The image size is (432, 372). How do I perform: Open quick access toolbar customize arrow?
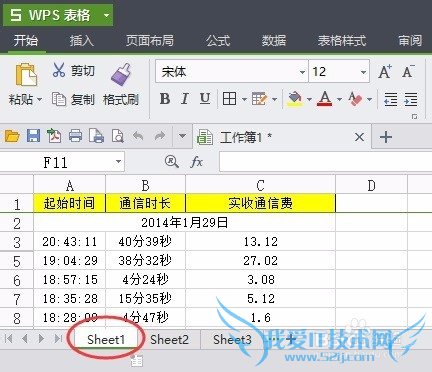click(182, 136)
